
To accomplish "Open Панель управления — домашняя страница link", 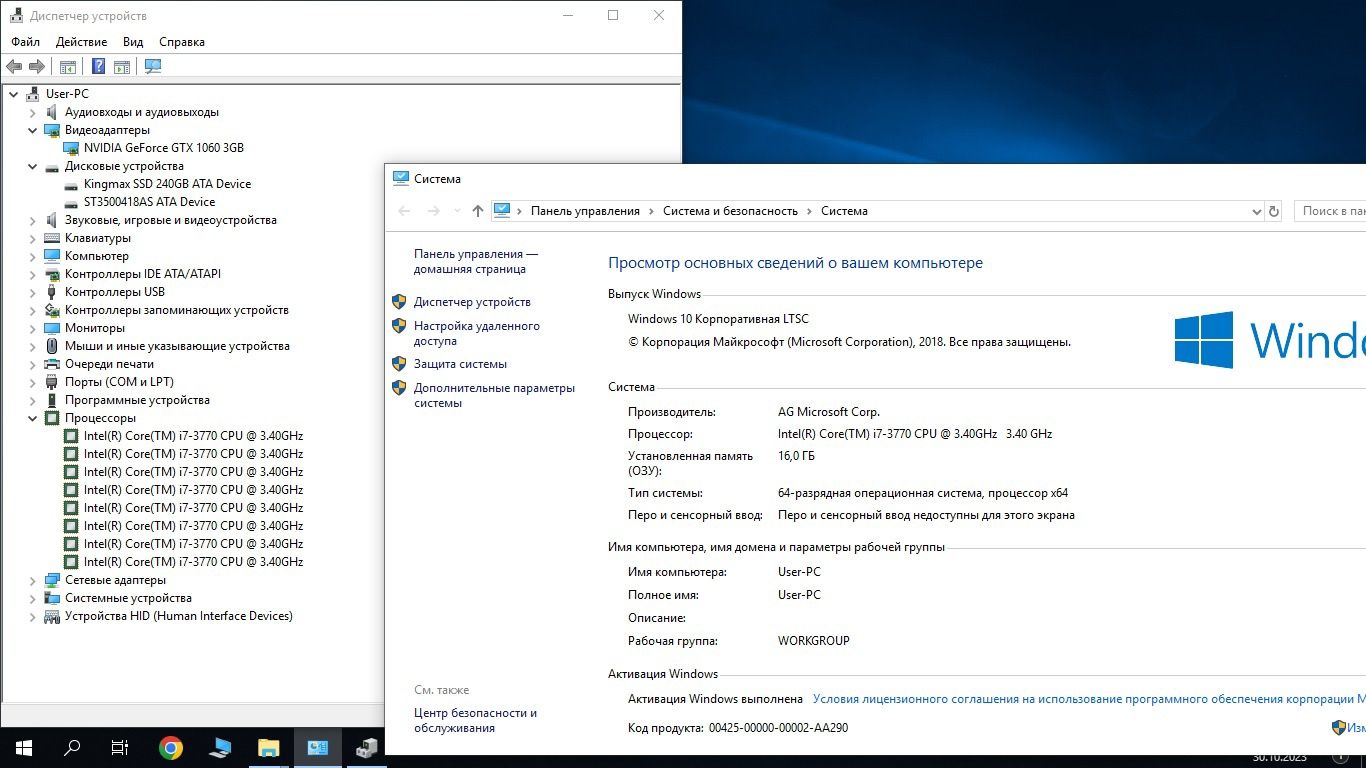I will click(x=476, y=262).
